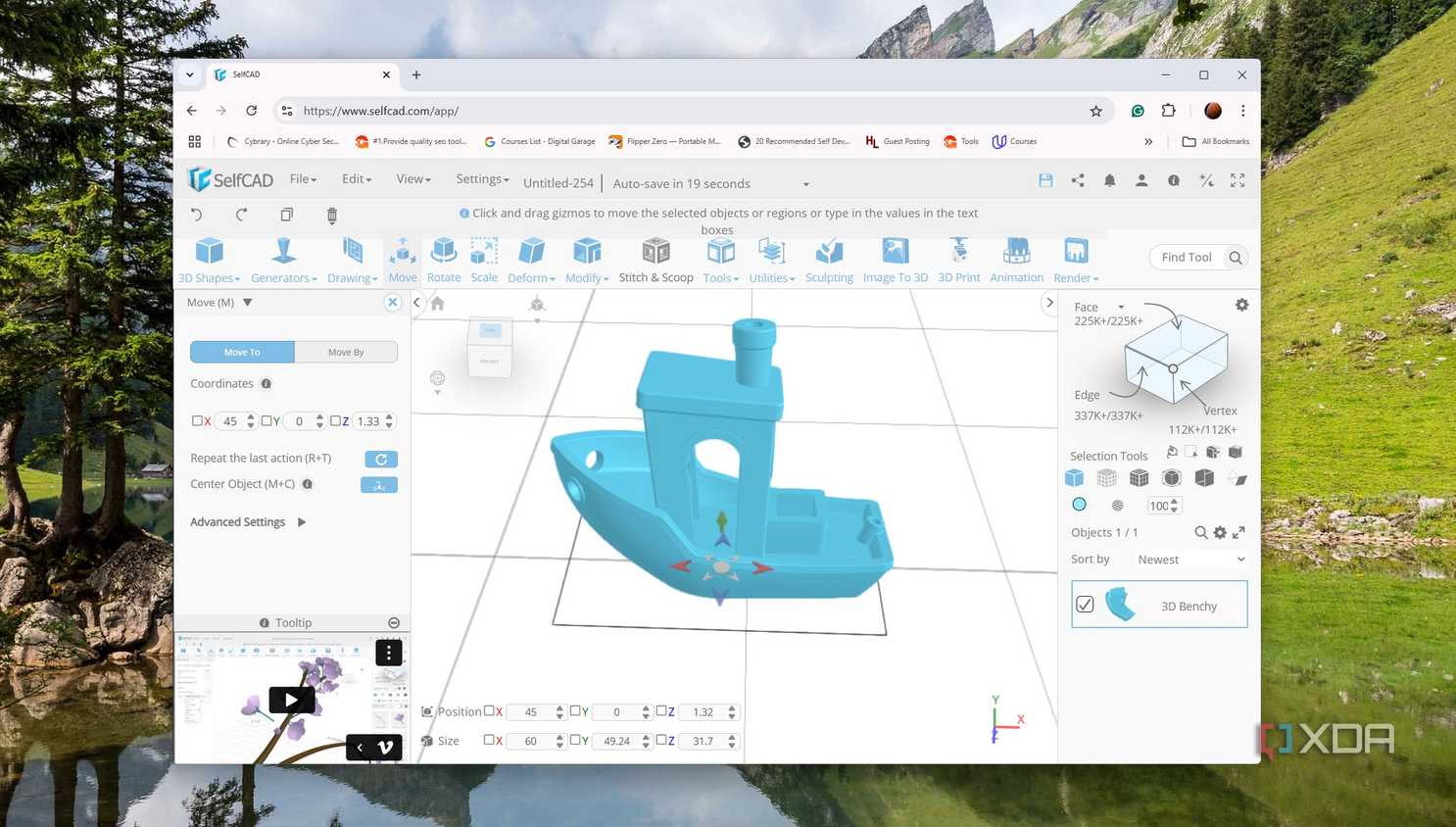Switch to Move By tab
The image size is (1456, 827).
tap(346, 352)
